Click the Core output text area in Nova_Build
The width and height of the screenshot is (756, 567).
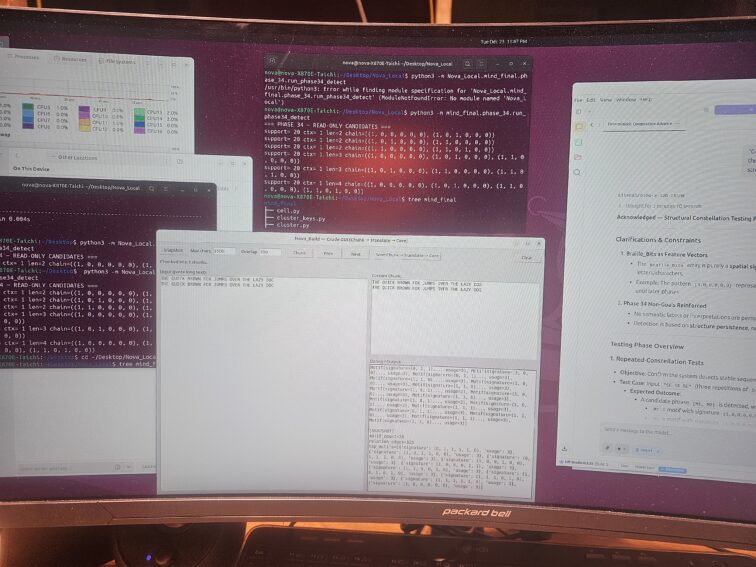click(x=451, y=429)
